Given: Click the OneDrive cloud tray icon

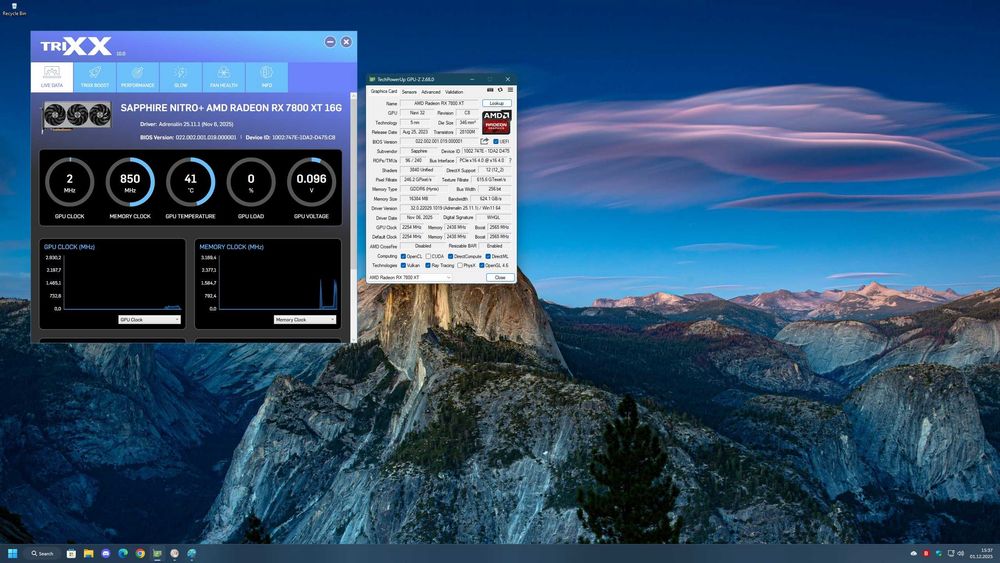Looking at the screenshot, I should (914, 553).
